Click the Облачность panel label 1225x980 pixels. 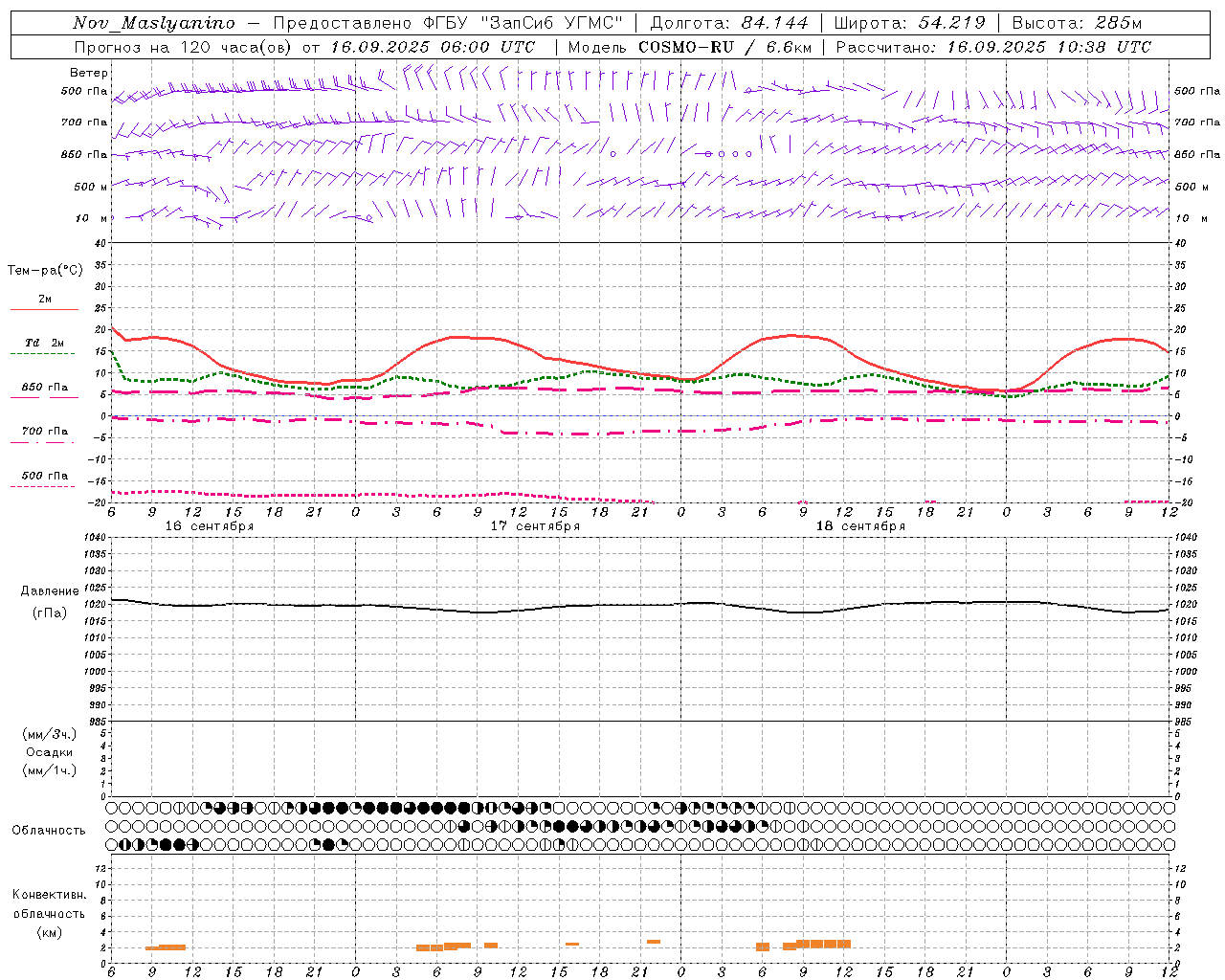(49, 830)
